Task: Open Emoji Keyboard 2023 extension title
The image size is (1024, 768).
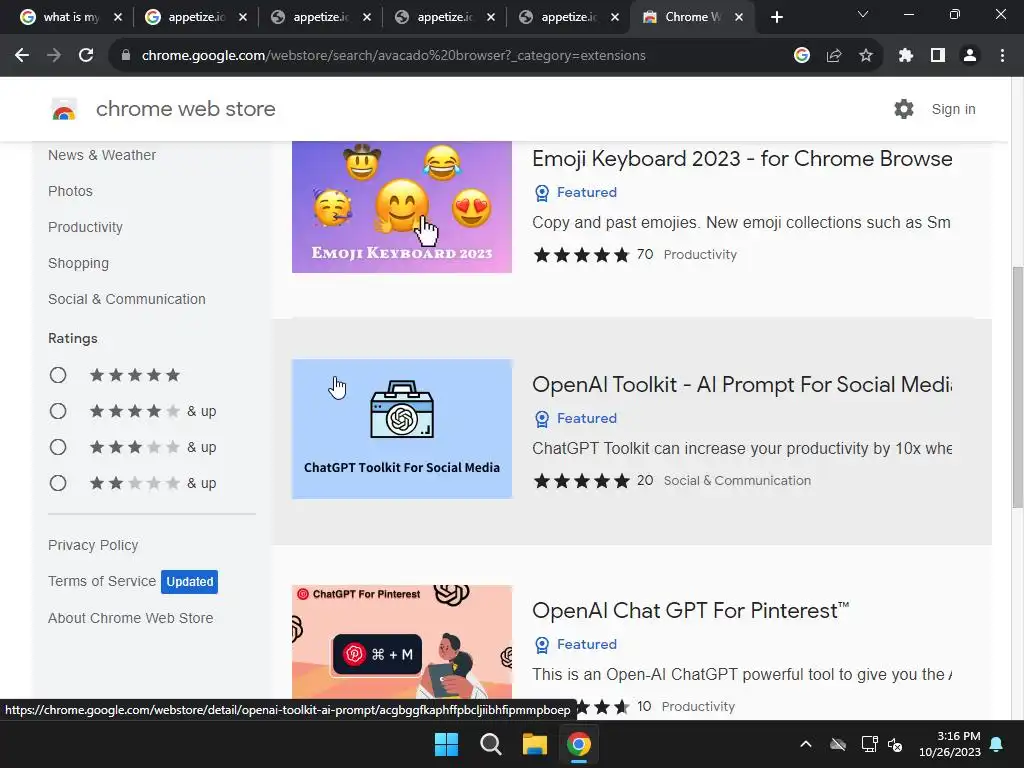Action: click(x=742, y=159)
